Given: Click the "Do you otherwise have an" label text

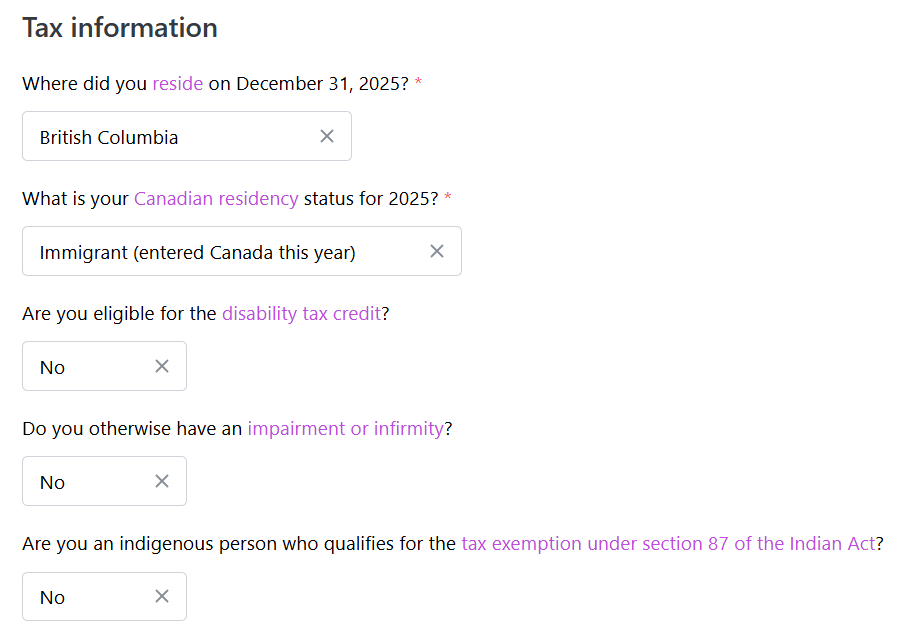Looking at the screenshot, I should (132, 429).
